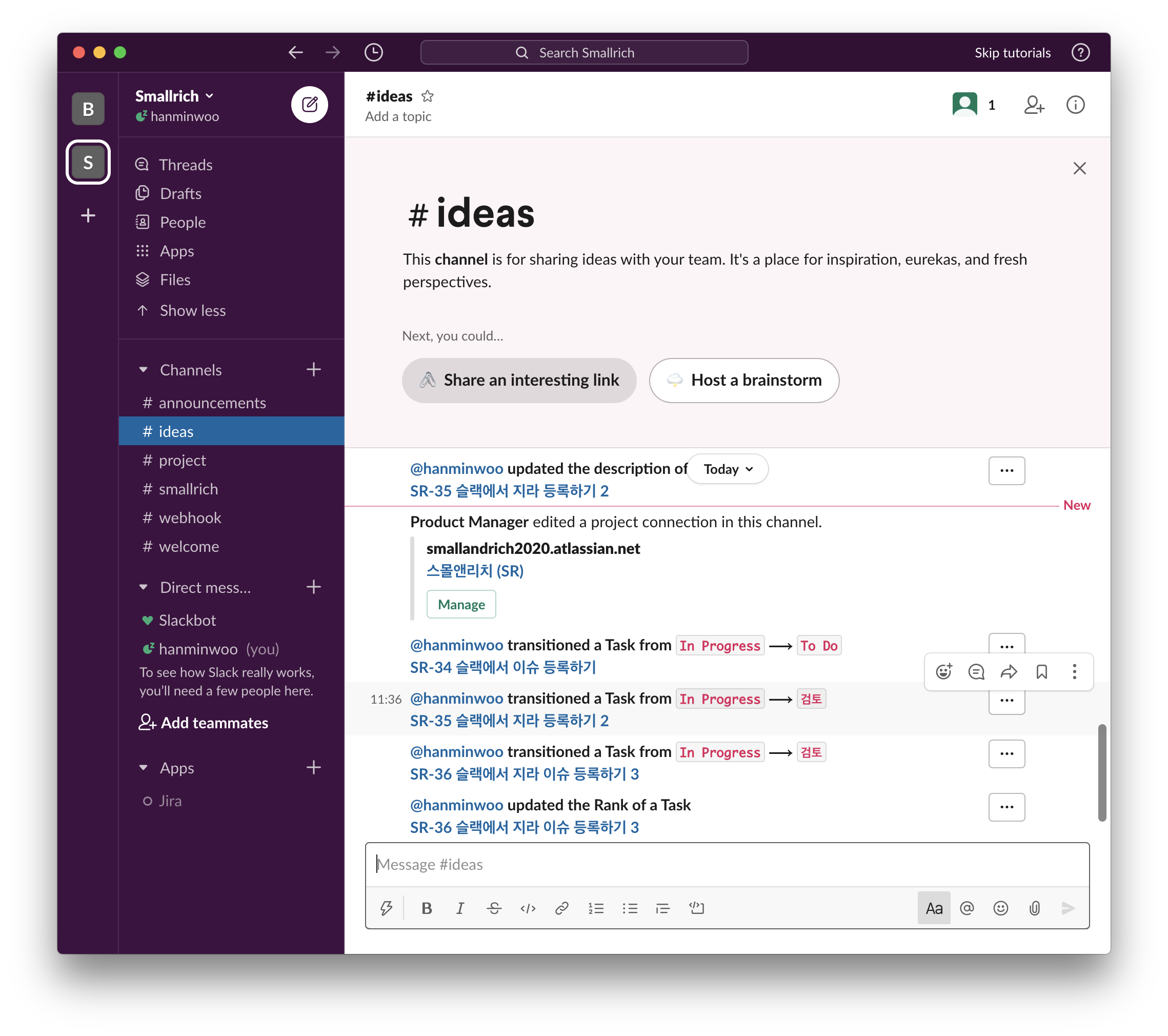This screenshot has width=1168, height=1036.
Task: Collapse the Channels section
Action: [144, 370]
